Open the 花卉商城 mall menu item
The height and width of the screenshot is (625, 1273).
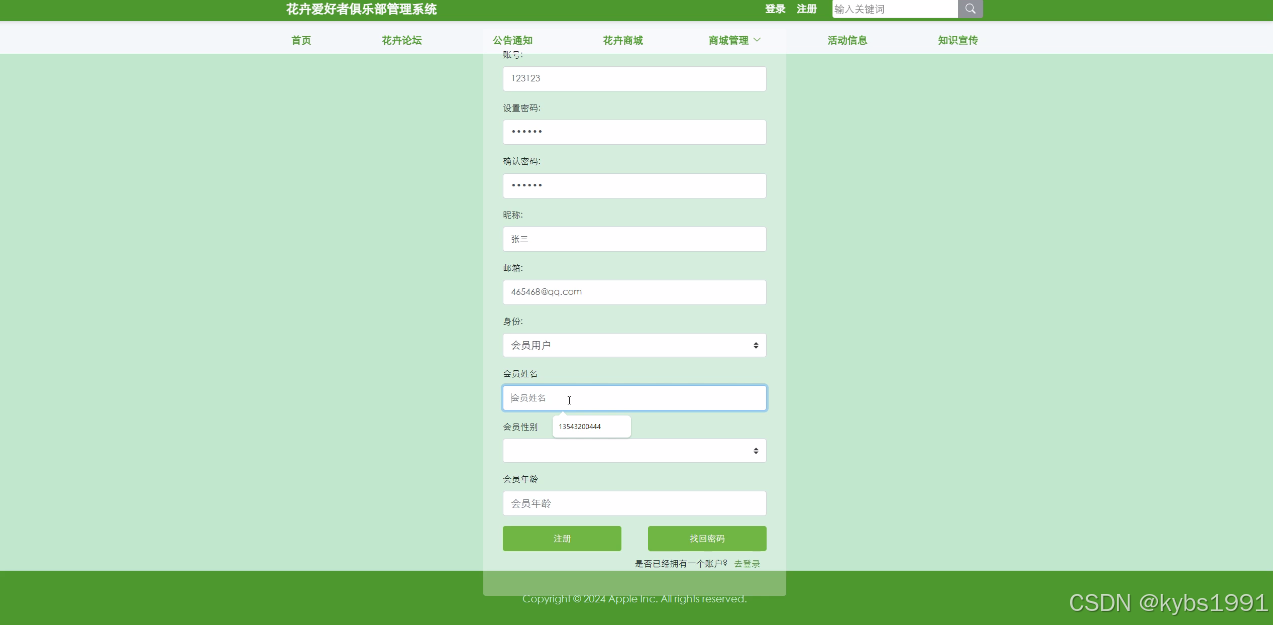click(622, 41)
